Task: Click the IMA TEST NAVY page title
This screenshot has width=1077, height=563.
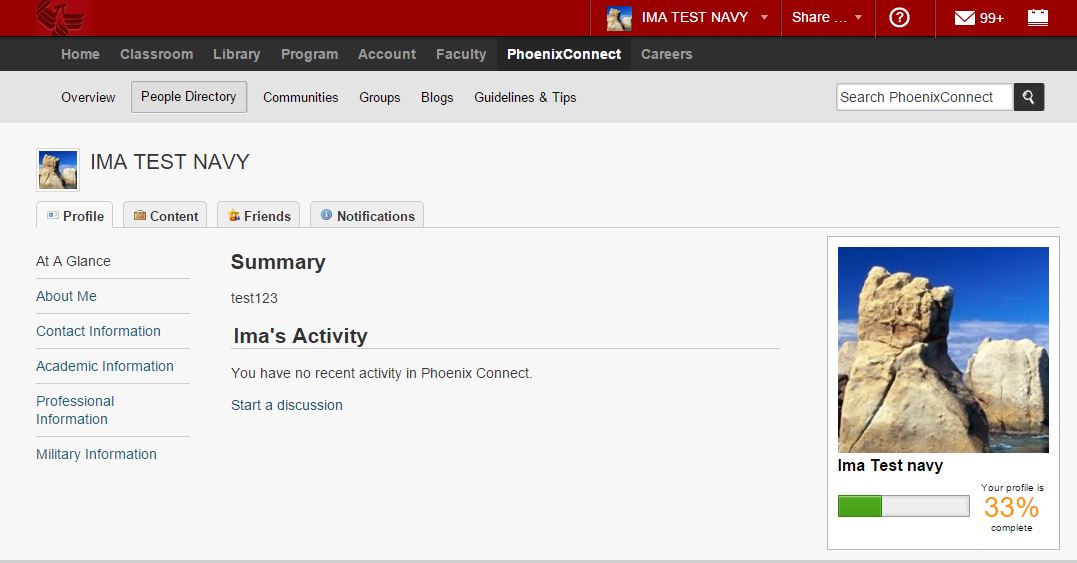Action: point(170,162)
